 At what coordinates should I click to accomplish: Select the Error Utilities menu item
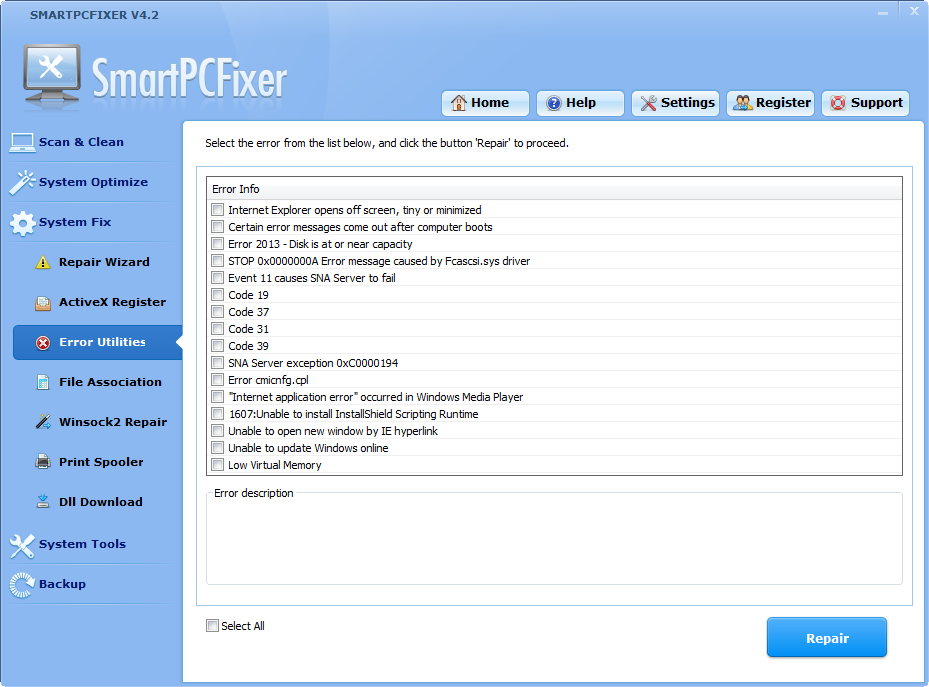click(x=98, y=342)
